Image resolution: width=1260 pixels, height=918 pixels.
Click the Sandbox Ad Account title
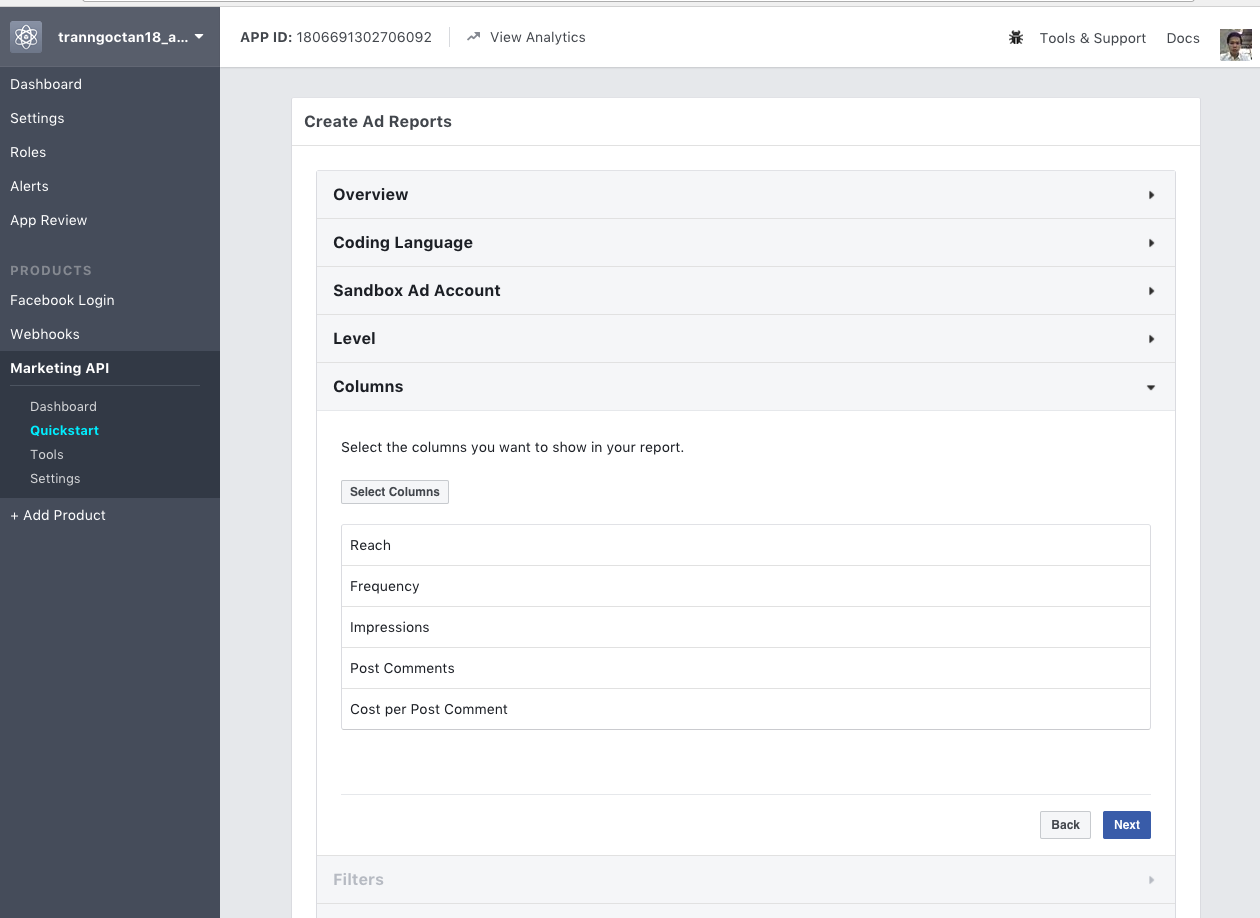417,291
